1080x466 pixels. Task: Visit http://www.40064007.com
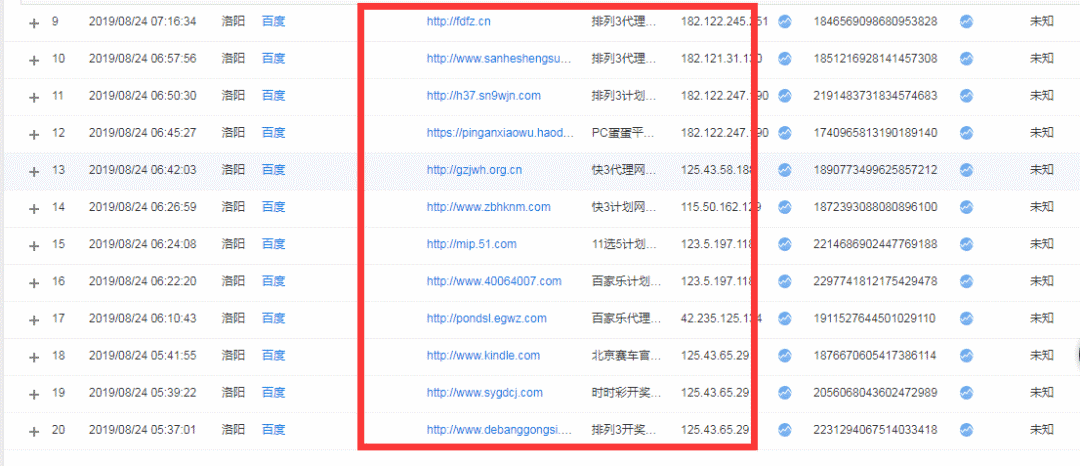[494, 281]
